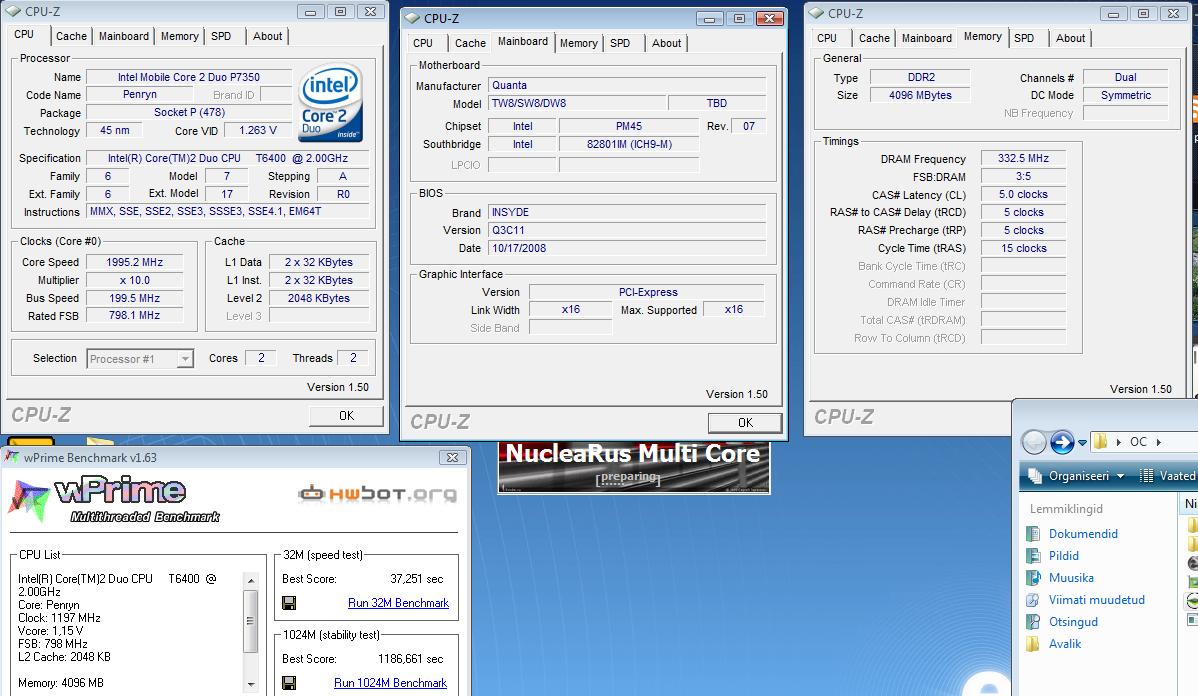Click the Name field Intel Mobile Core 2 Duo P7350

[189, 77]
